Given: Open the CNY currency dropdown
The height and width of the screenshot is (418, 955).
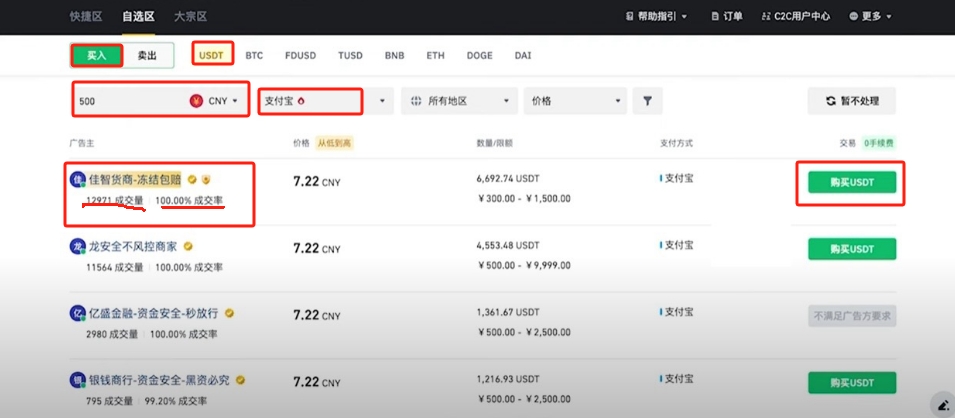Looking at the screenshot, I should click(215, 101).
